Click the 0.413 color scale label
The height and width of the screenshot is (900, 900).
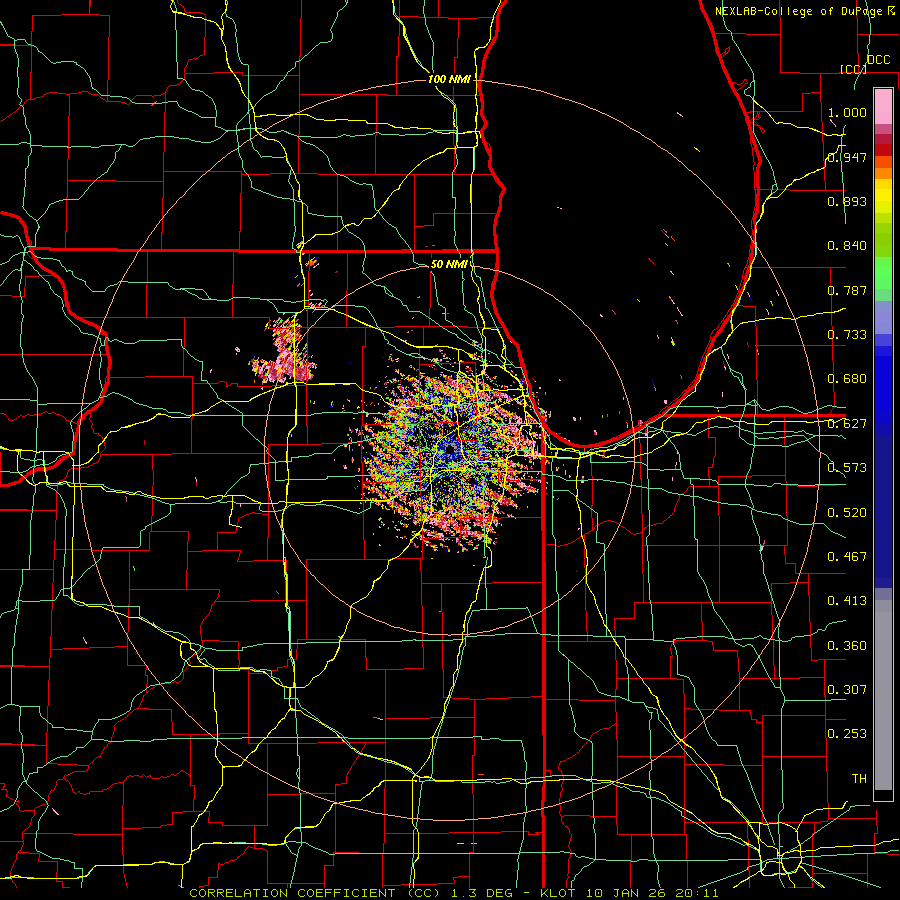pos(847,601)
